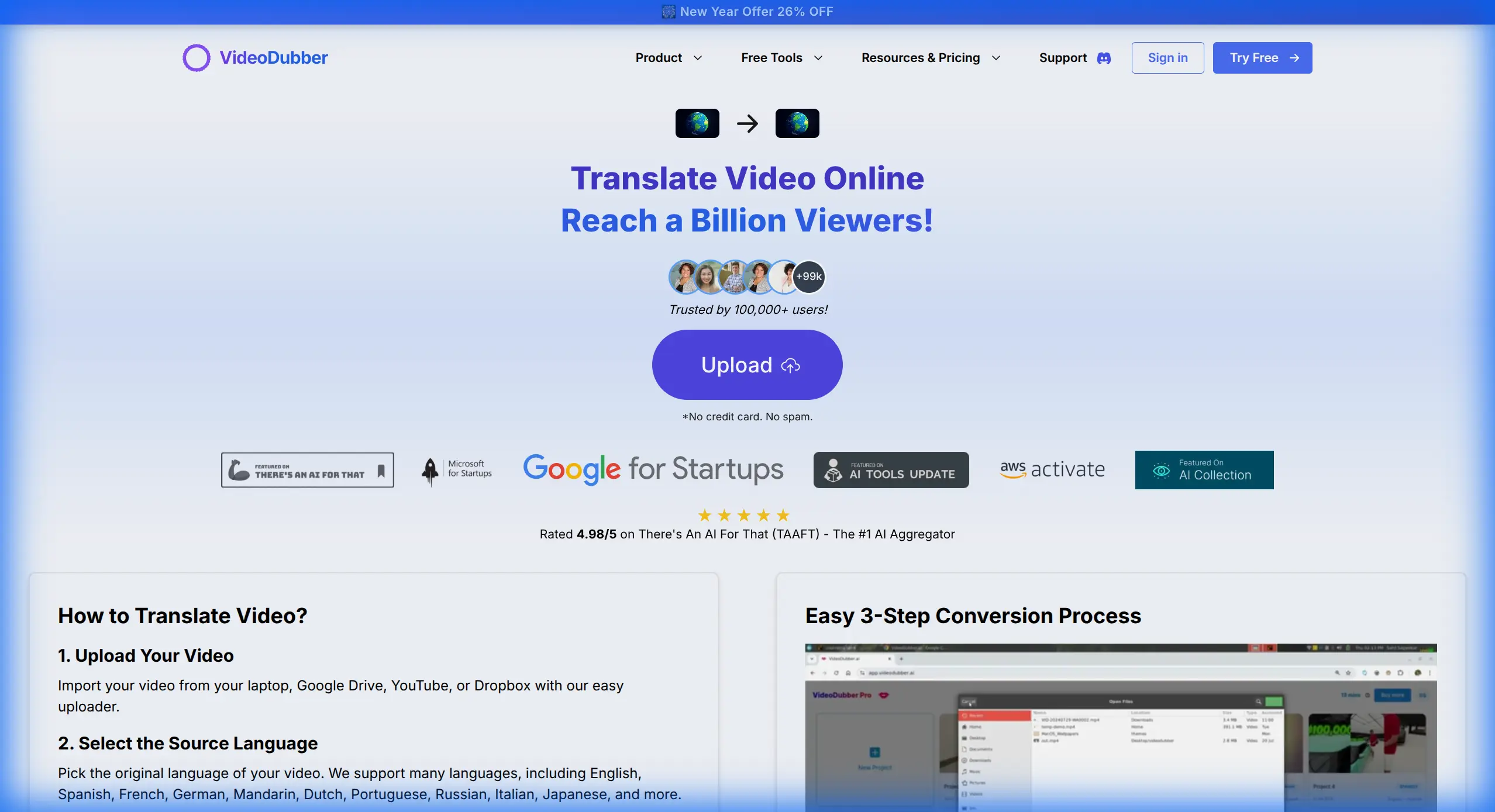Open the New Year Offer 26% OFF banner
The image size is (1495, 812).
(747, 11)
